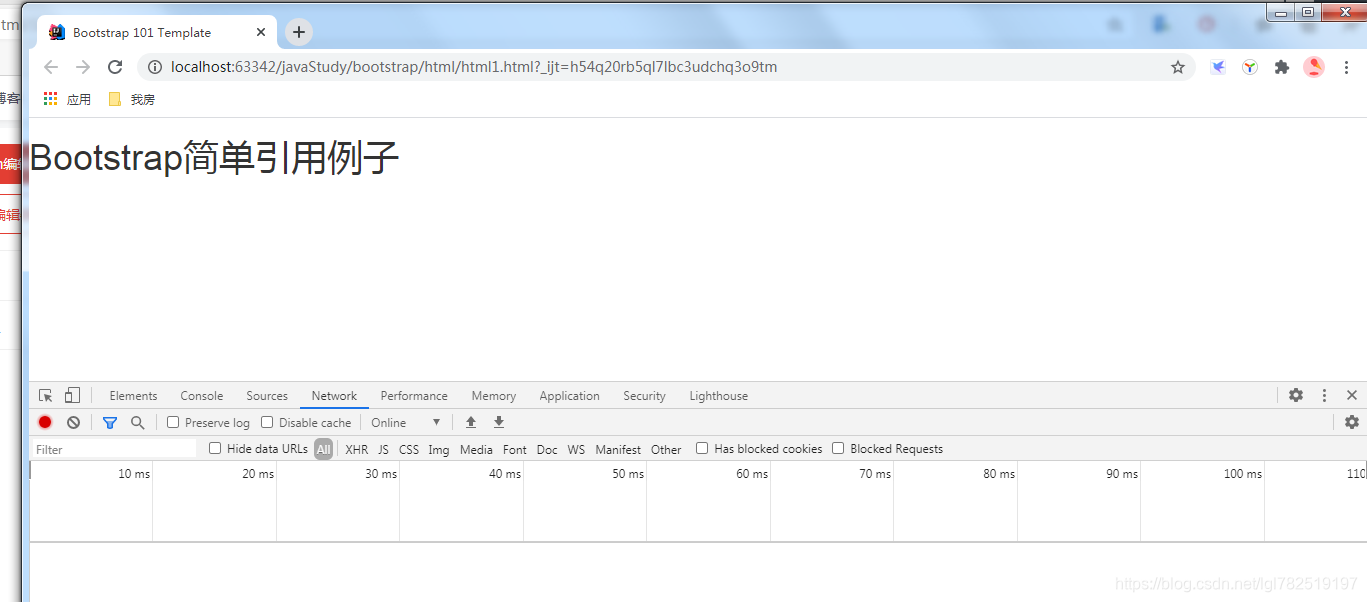
Task: View site information icon in address bar
Action: [155, 67]
